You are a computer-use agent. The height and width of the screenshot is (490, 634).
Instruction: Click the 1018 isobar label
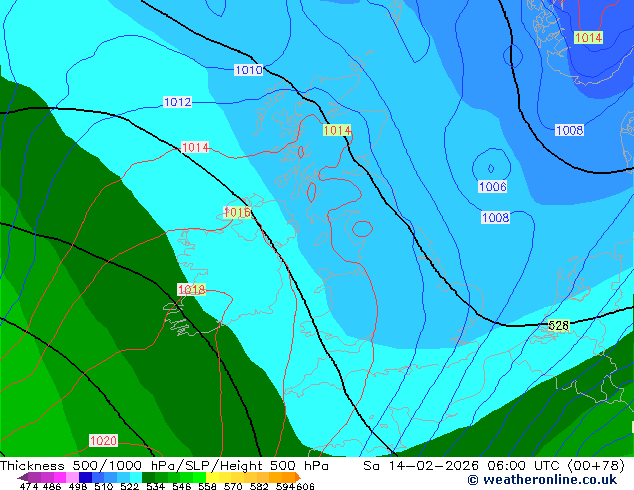point(192,289)
